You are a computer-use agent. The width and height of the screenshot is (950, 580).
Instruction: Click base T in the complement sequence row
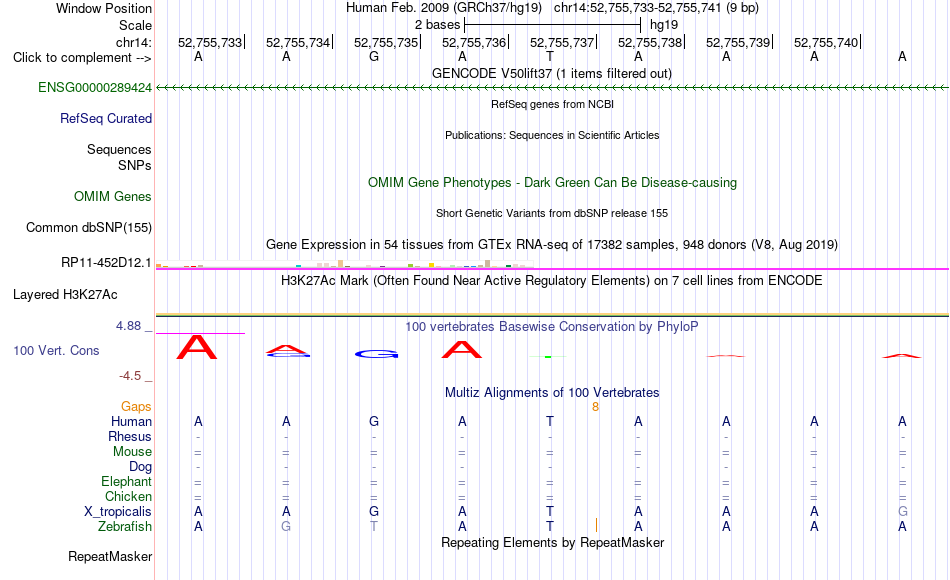tap(550, 56)
